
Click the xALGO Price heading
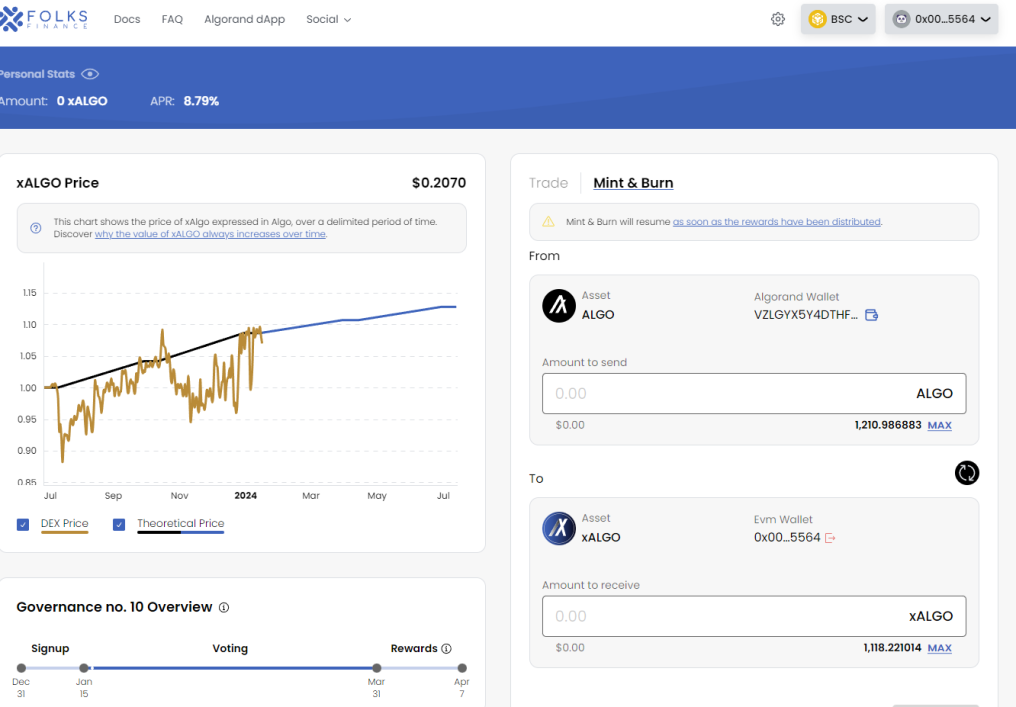58,183
